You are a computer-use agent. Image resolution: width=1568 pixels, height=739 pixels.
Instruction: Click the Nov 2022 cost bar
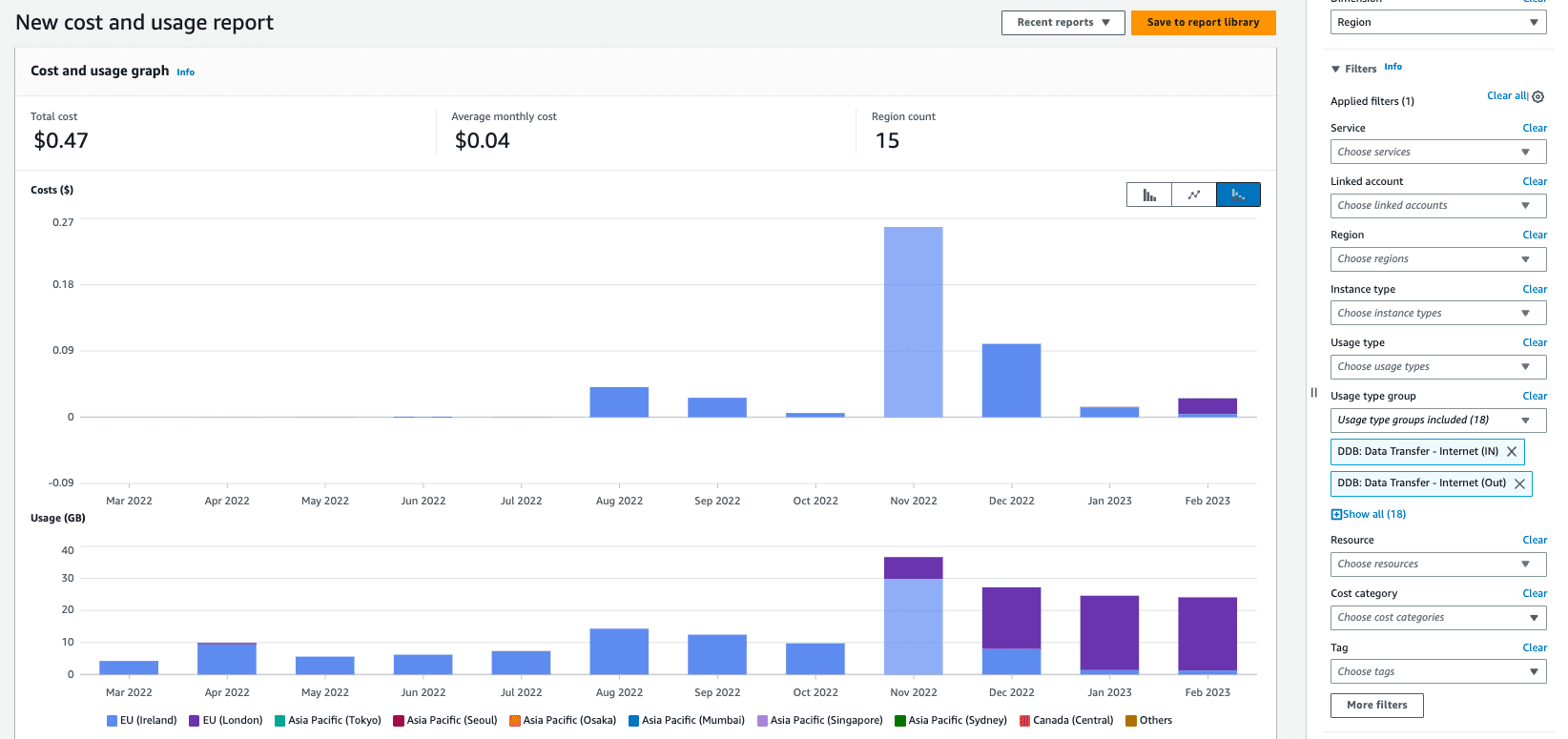tap(913, 321)
